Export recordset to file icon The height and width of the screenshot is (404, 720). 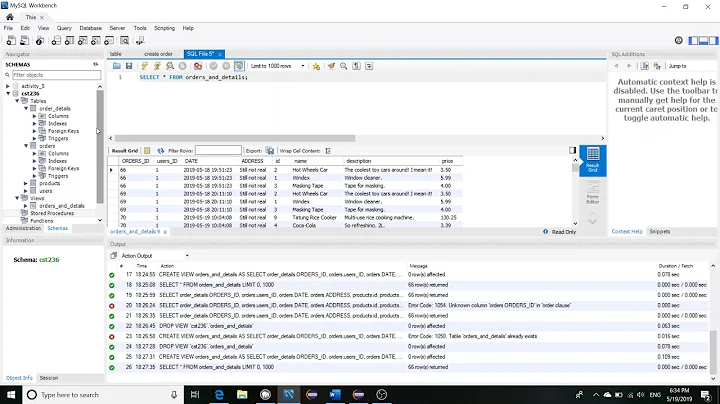click(x=270, y=151)
